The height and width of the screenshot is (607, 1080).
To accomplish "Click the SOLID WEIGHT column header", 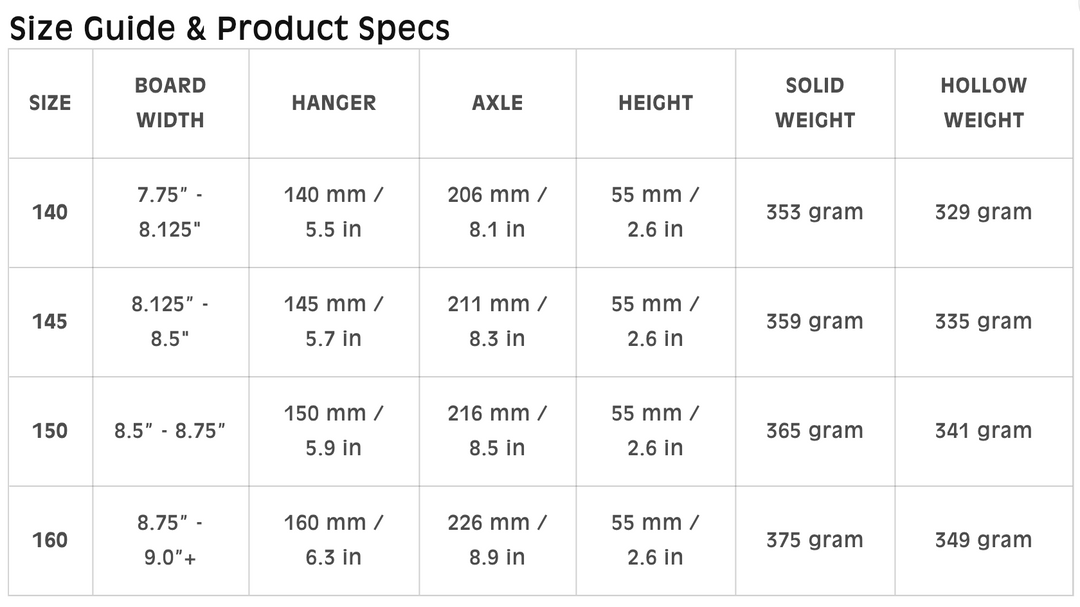I will 815,103.
